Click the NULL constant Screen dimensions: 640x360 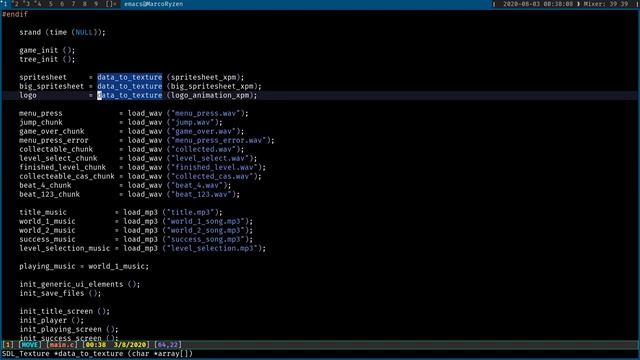pos(84,32)
